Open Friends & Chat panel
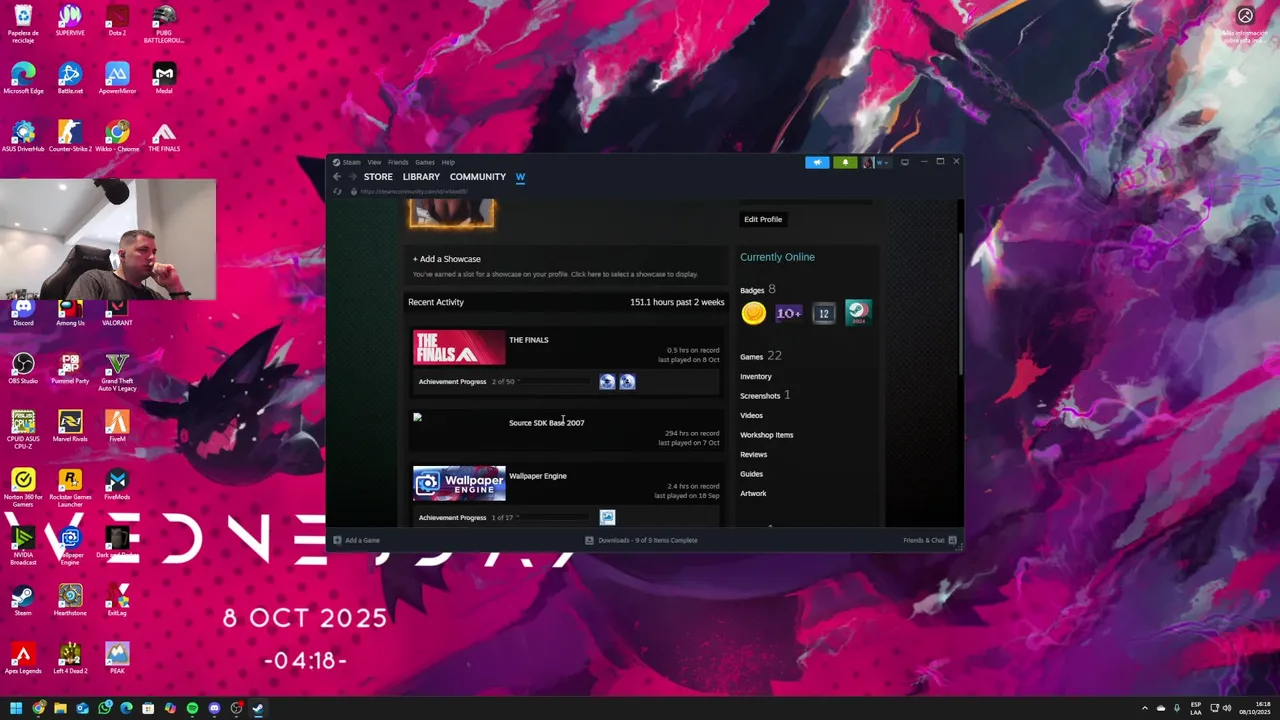This screenshot has height=720, width=1280. point(930,540)
